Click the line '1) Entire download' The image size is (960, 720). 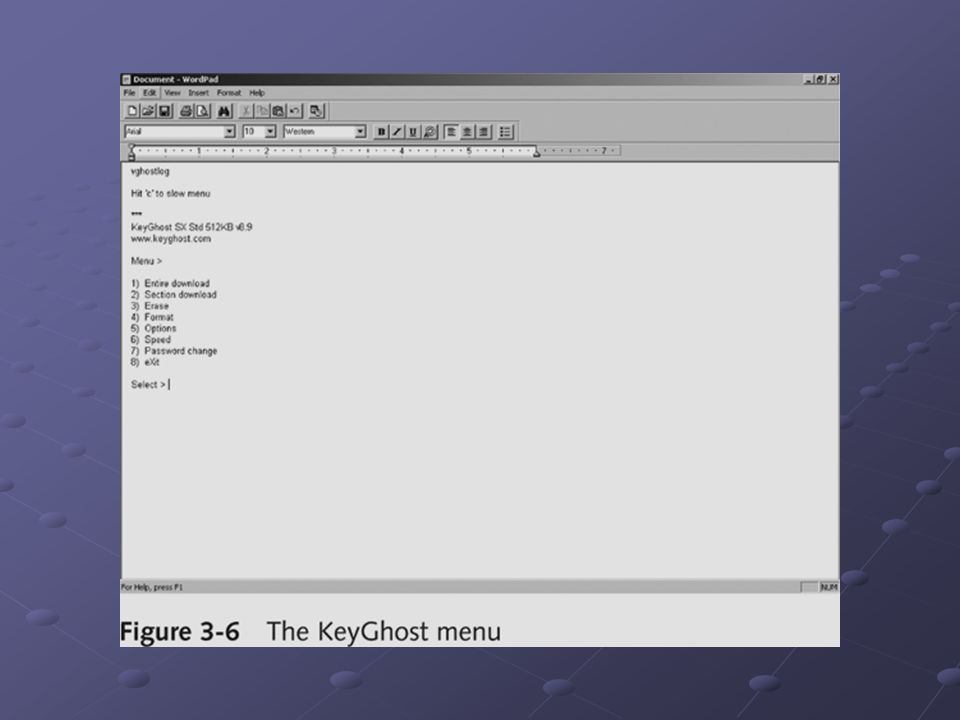[170, 283]
